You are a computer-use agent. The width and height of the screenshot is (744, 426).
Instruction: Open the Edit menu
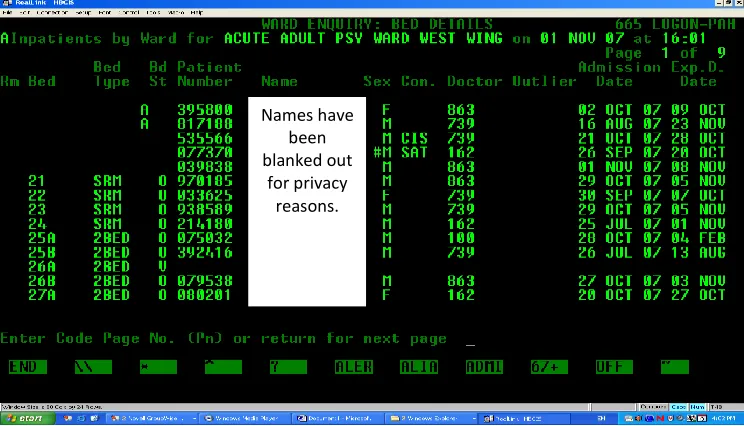(25, 12)
